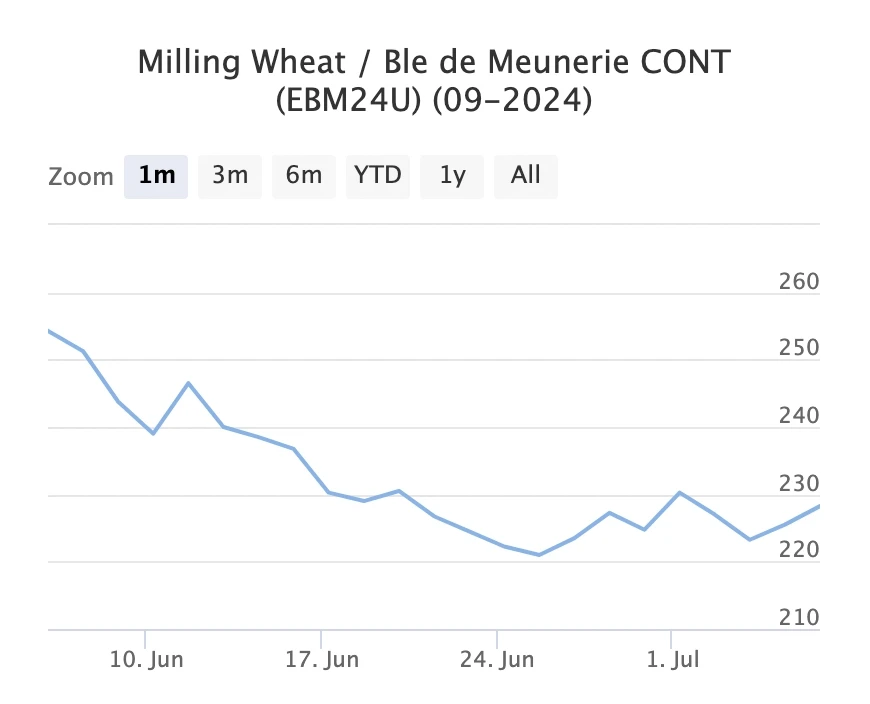The height and width of the screenshot is (704, 870).
Task: Click the line's lowest point after 24 Jun
Action: (539, 555)
